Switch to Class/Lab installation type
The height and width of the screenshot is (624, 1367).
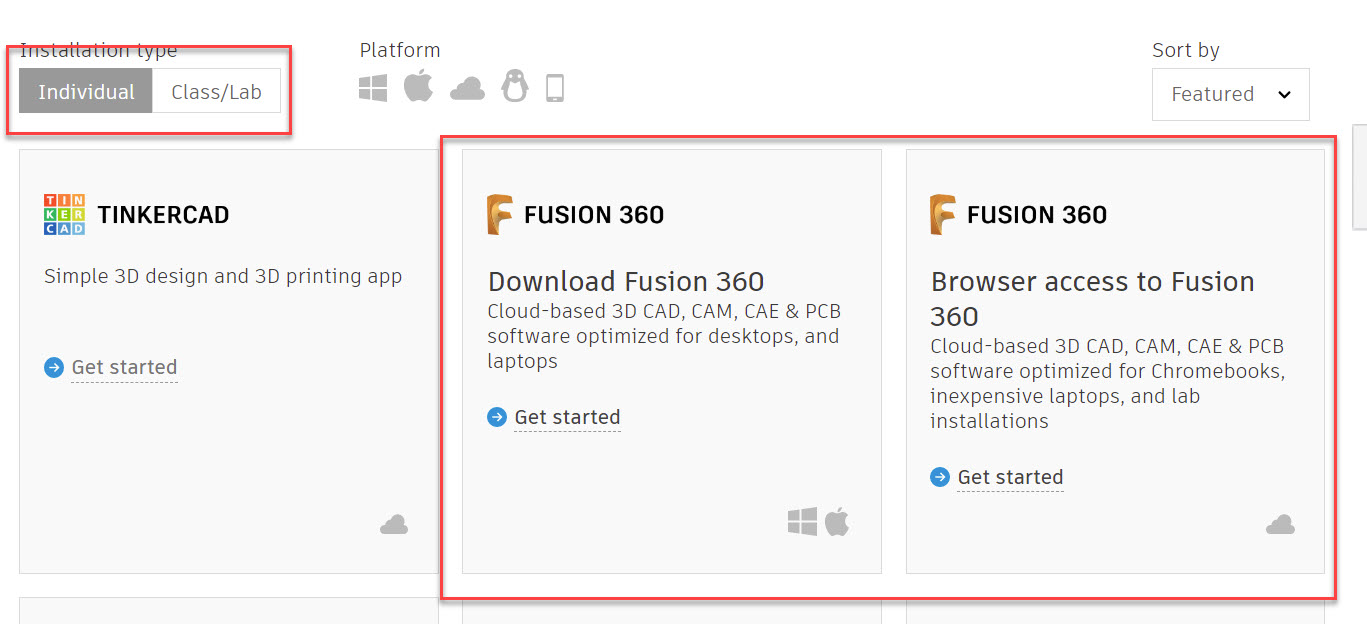tap(216, 91)
